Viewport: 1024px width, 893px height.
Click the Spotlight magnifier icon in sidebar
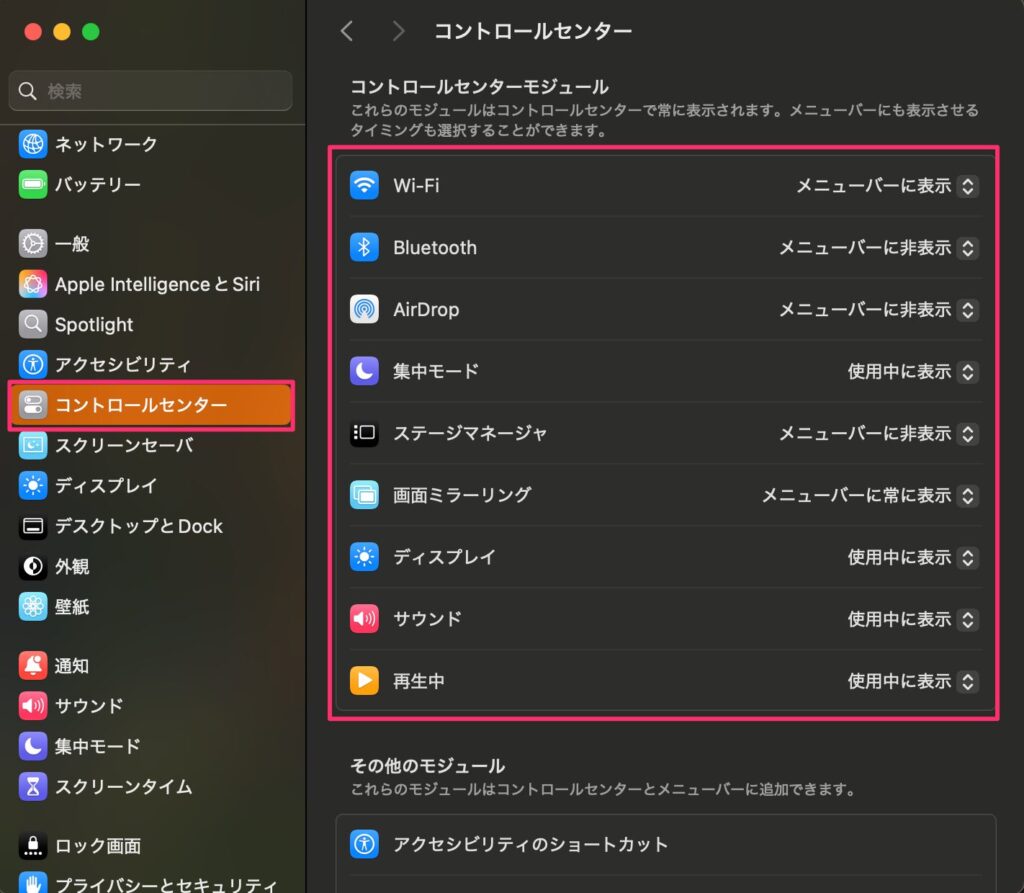coord(33,325)
